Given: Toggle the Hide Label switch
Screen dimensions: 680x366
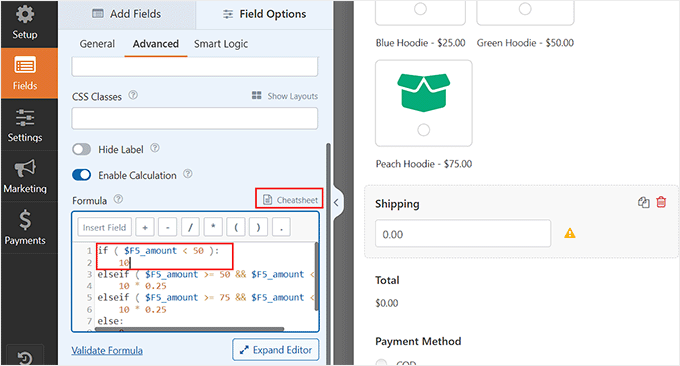Looking at the screenshot, I should (x=82, y=150).
